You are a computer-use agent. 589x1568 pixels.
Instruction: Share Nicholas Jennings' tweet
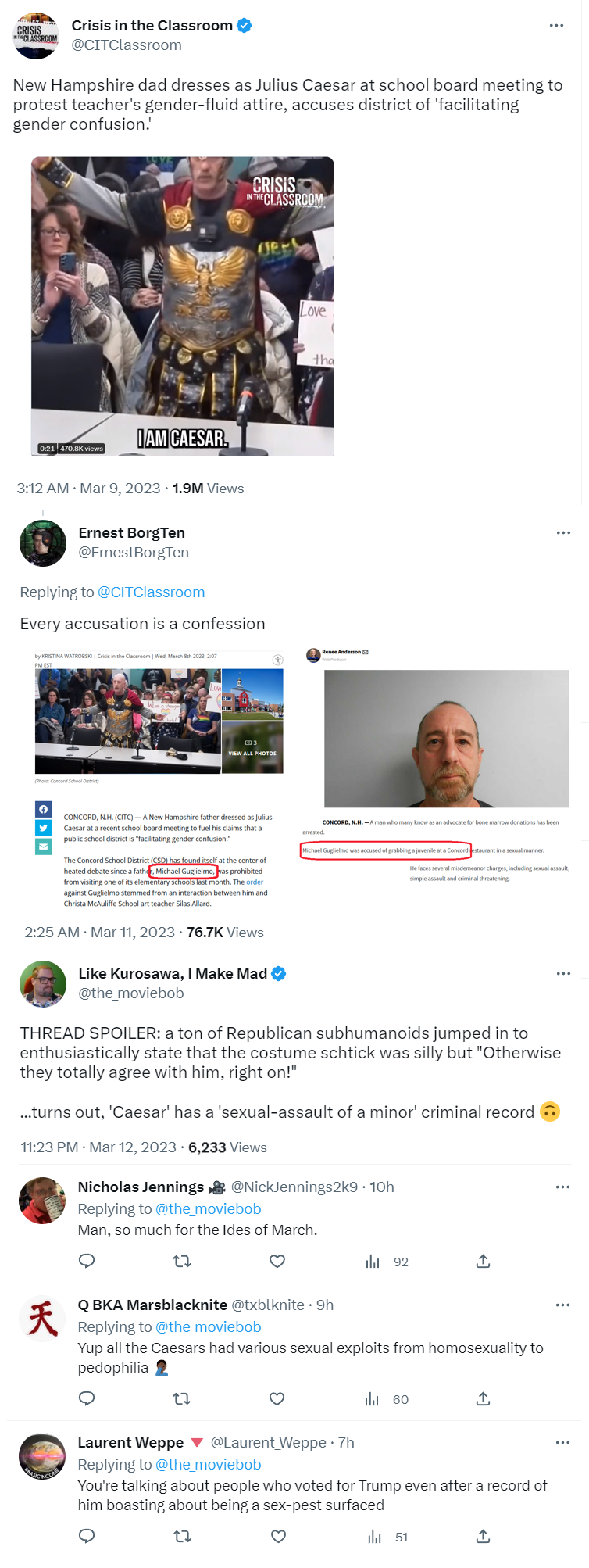pos(483,1261)
